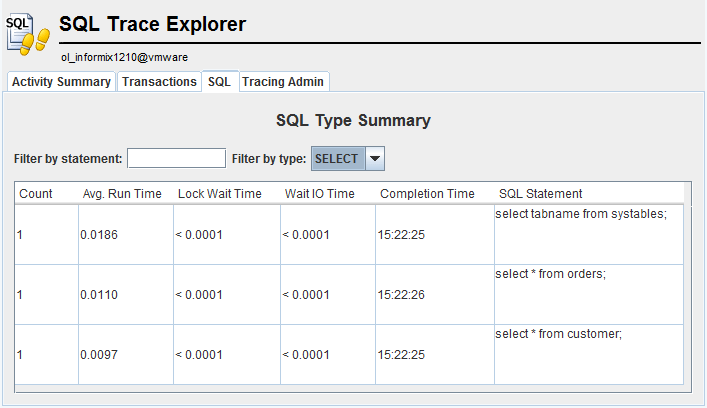
Task: Open the Tracing Admin tab
Action: click(x=283, y=82)
